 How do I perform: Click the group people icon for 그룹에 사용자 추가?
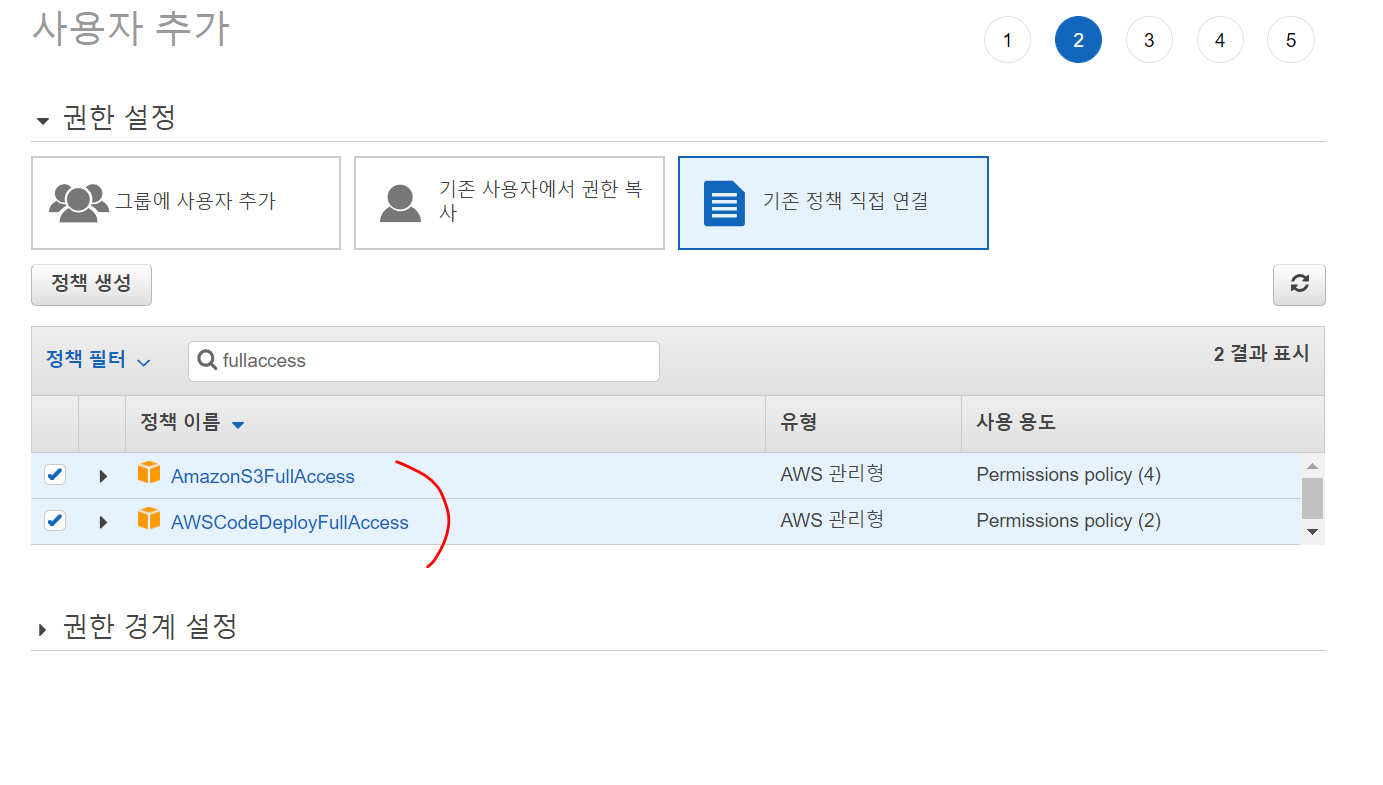79,203
